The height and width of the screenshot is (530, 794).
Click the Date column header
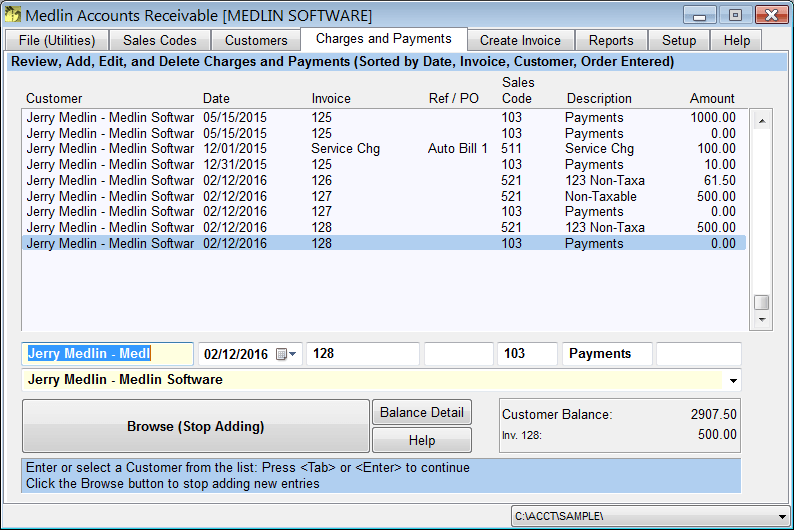pos(216,98)
